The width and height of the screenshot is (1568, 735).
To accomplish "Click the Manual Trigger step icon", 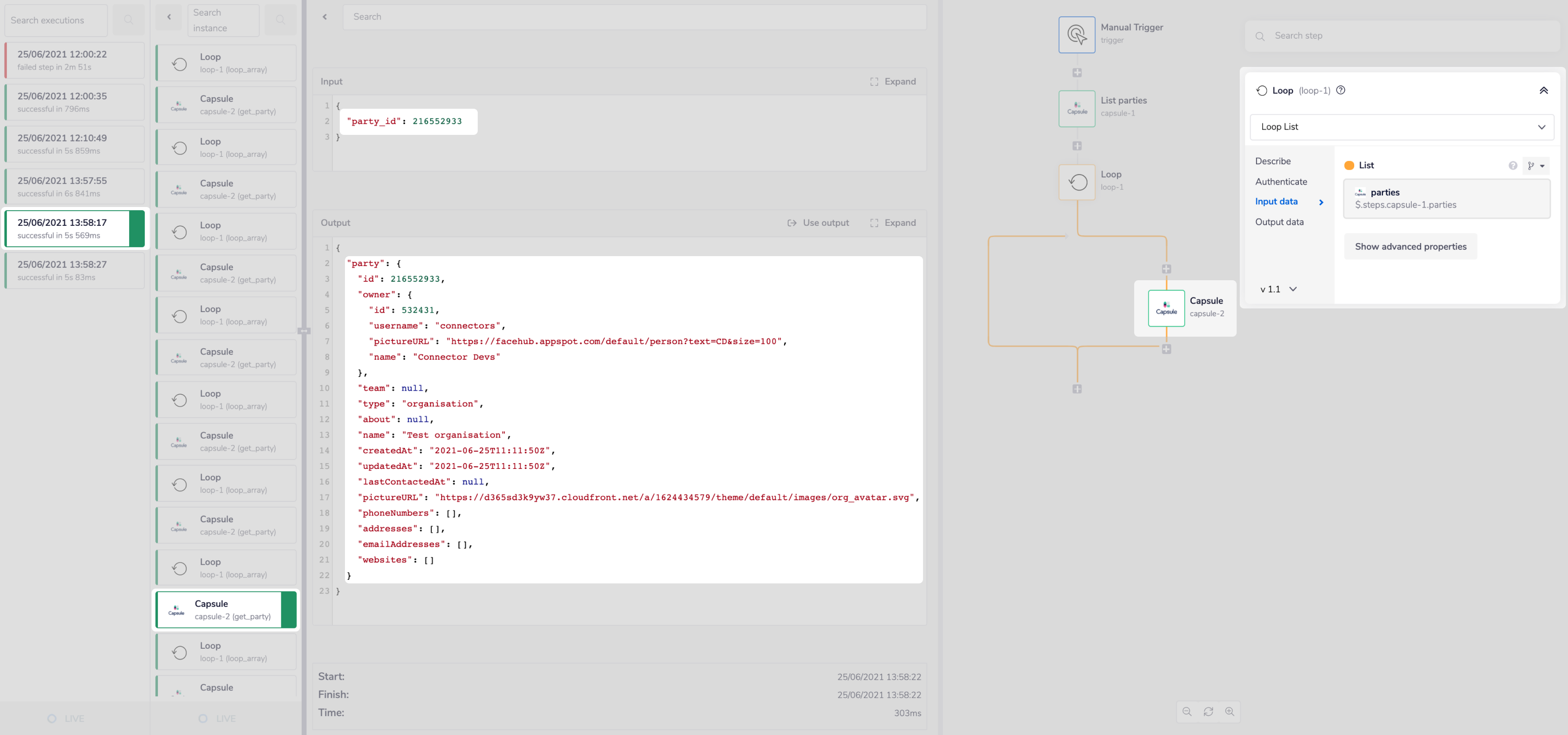I will [1076, 35].
